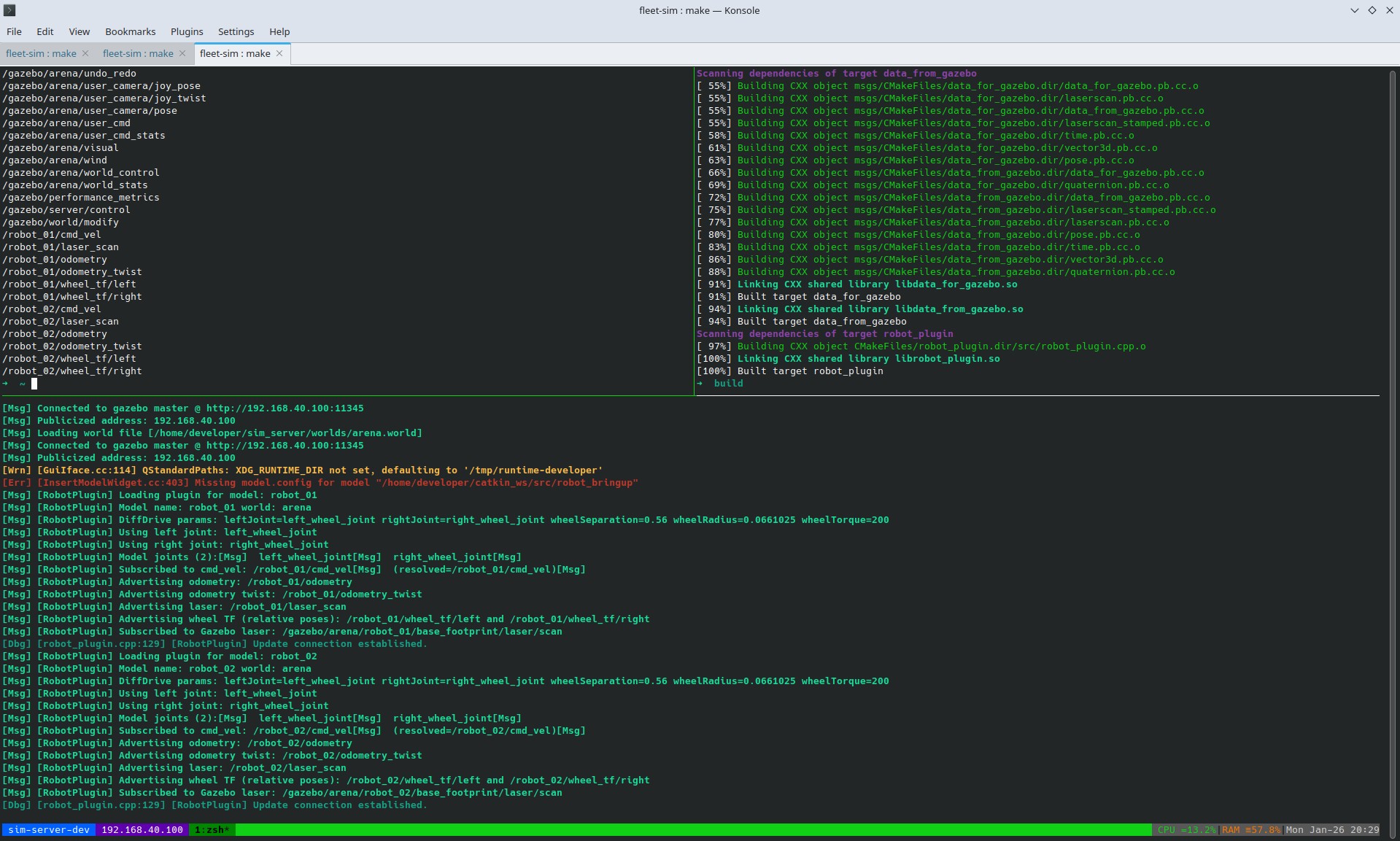Close the active third fleet-sim tab
This screenshot has width=1400, height=841.
279,53
